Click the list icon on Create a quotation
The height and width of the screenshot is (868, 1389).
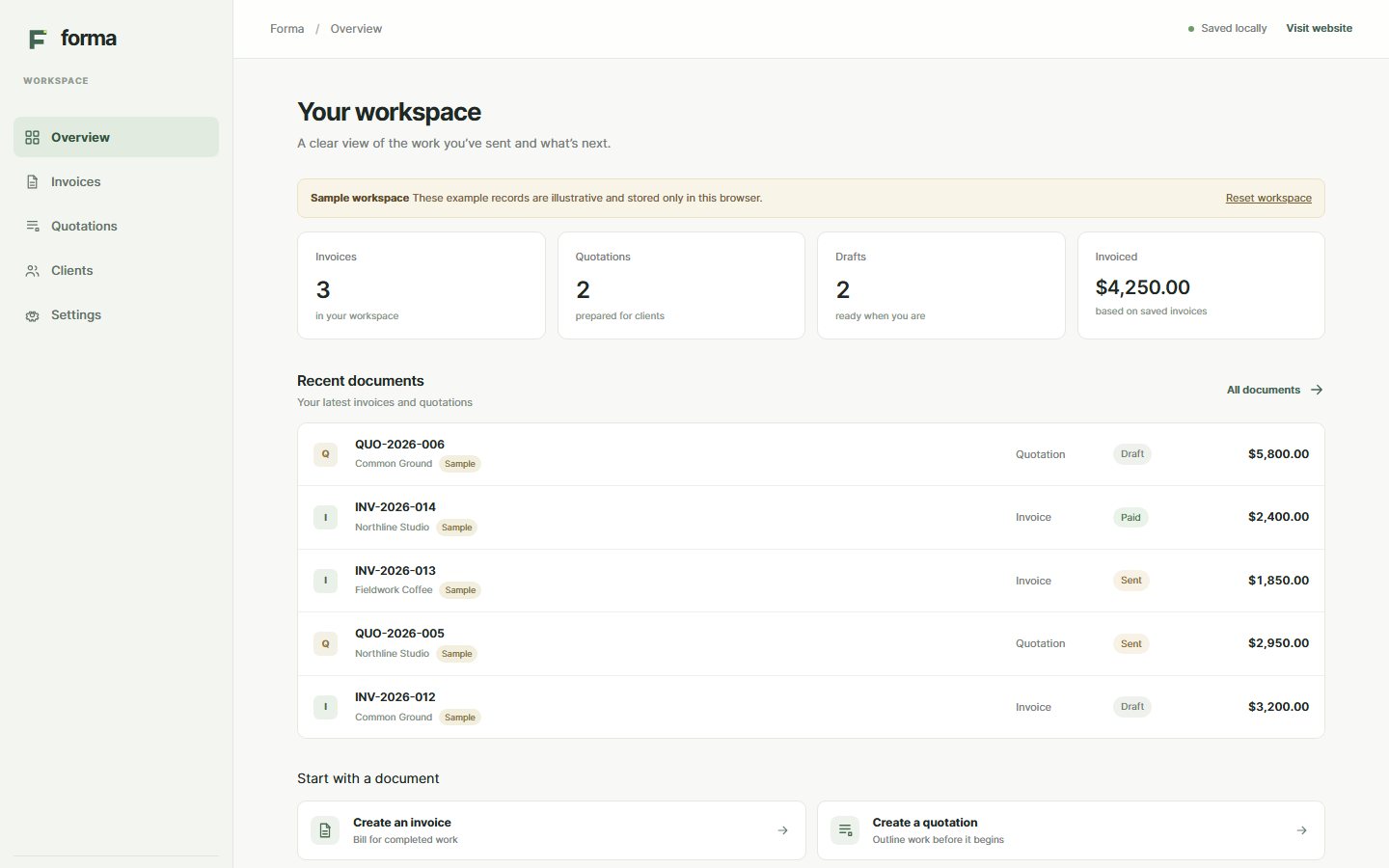click(x=845, y=830)
